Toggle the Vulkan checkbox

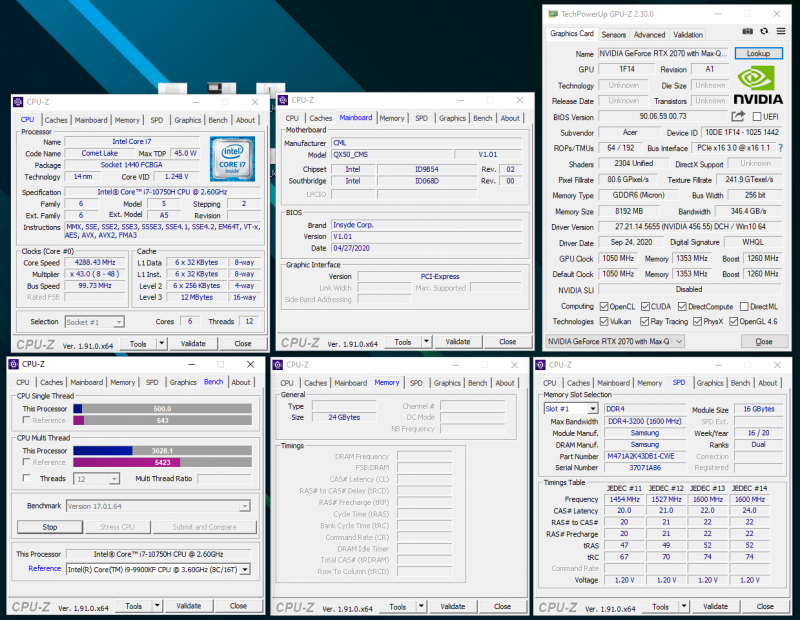604,321
